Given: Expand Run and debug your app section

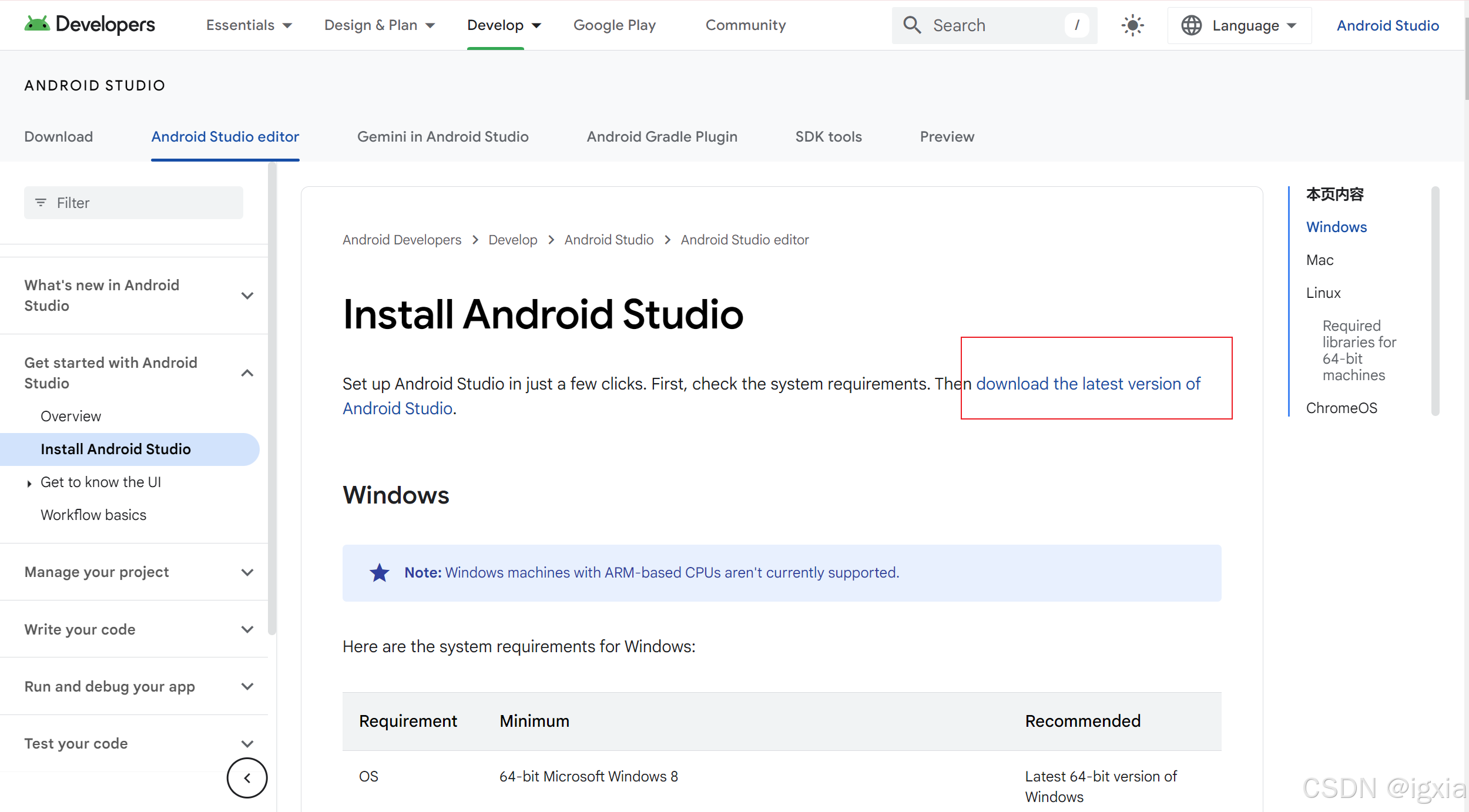Looking at the screenshot, I should (247, 686).
